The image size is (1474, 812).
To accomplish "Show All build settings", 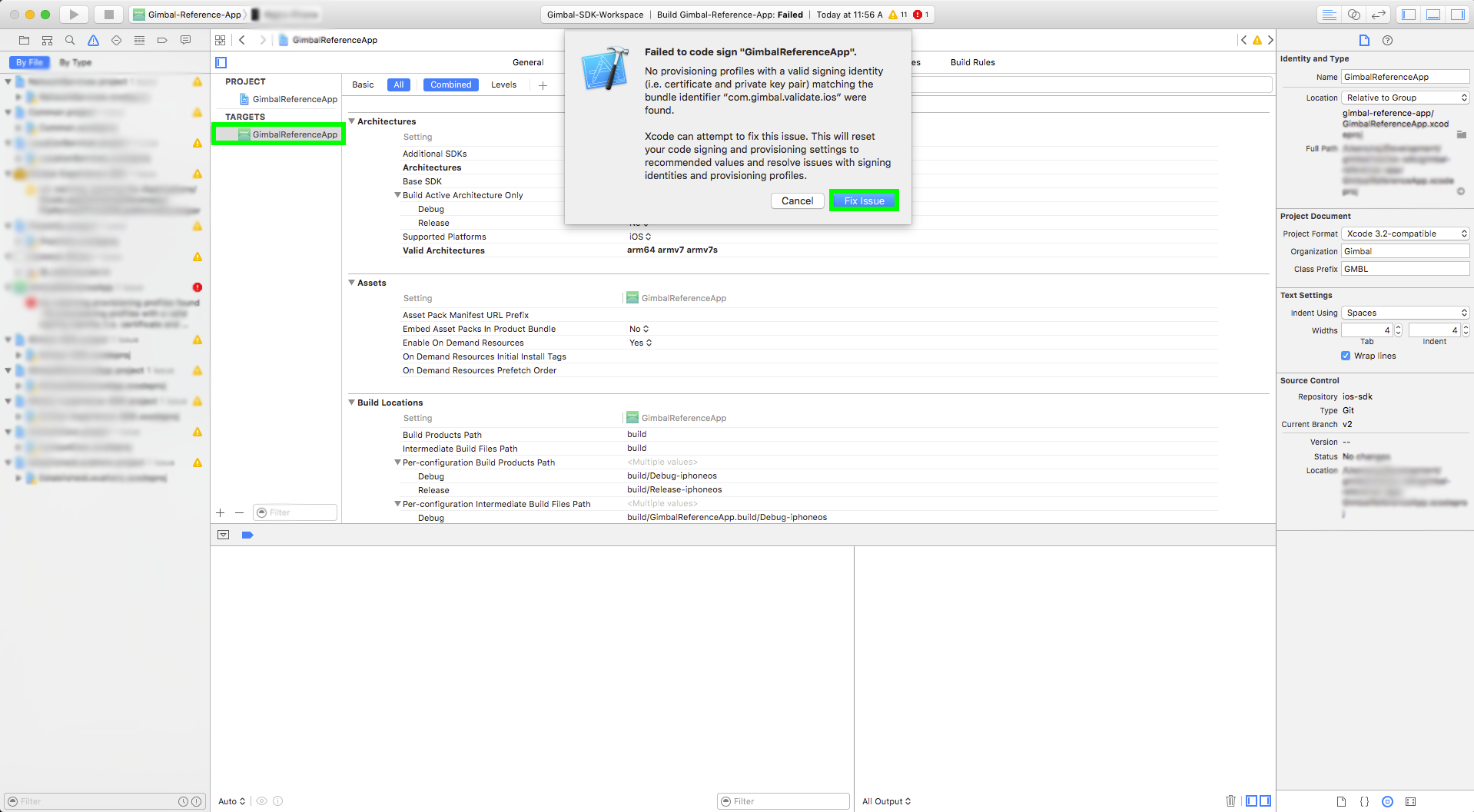I will coord(399,85).
